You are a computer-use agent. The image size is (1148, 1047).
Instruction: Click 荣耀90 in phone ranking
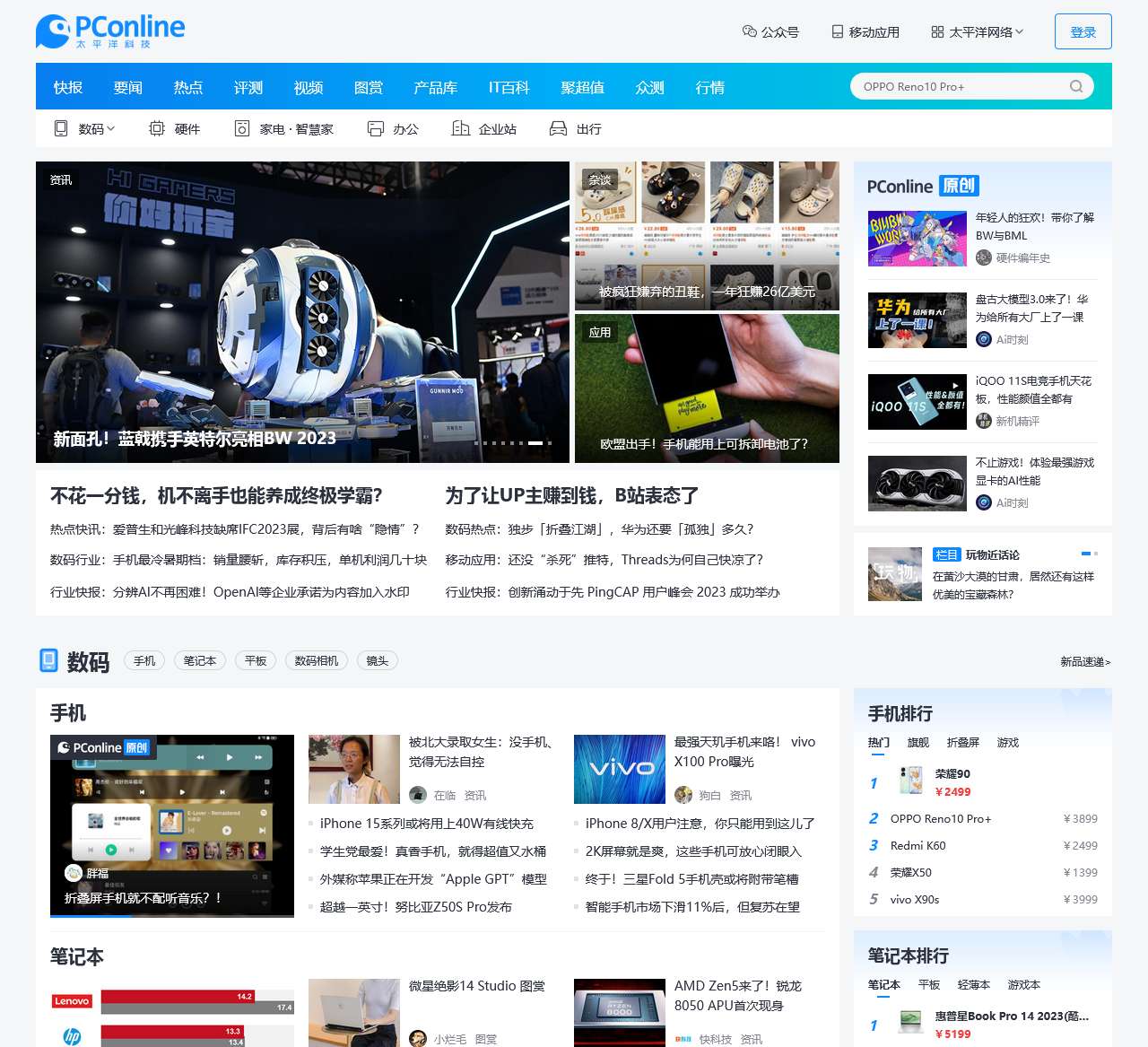point(952,773)
